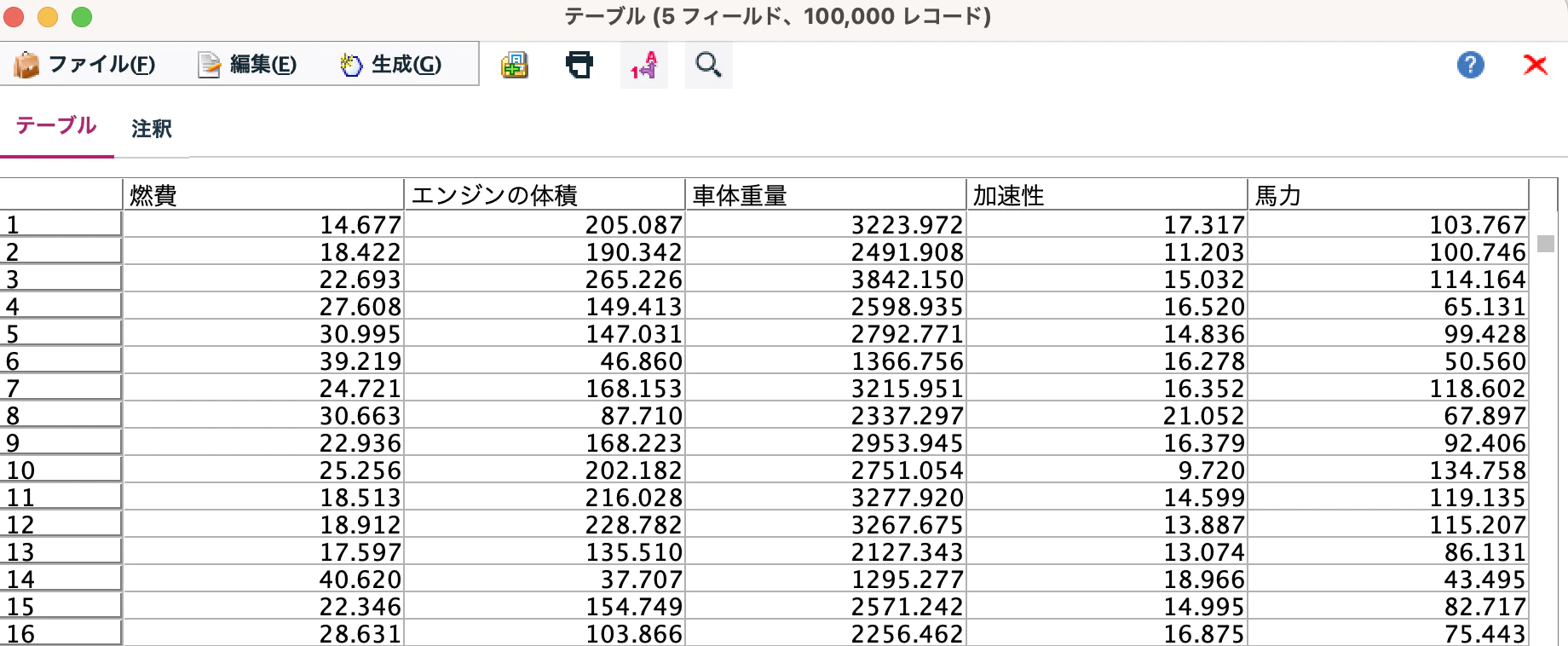Click cell value 216.028

[634, 498]
